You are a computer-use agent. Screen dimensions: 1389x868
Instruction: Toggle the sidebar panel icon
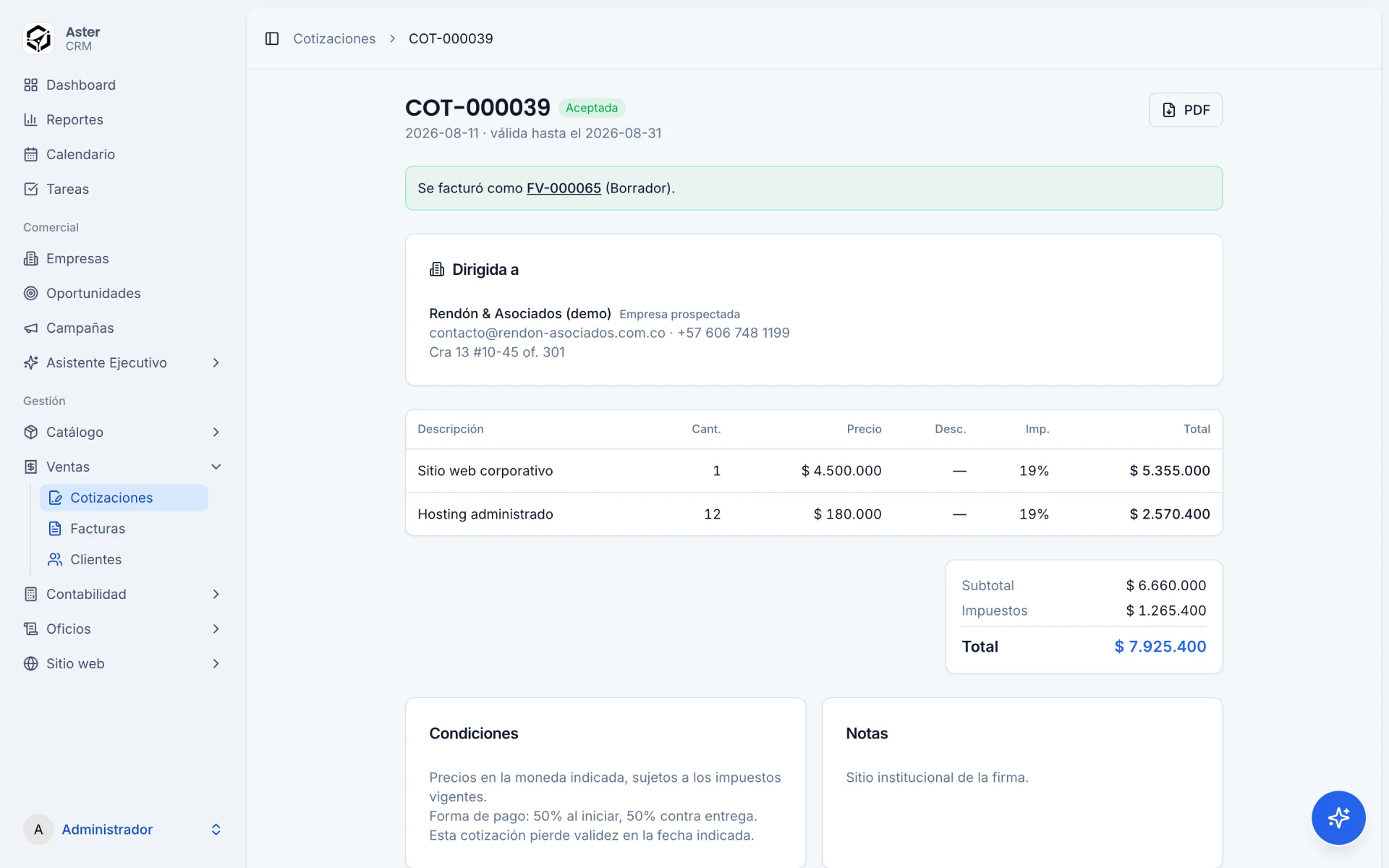point(272,38)
